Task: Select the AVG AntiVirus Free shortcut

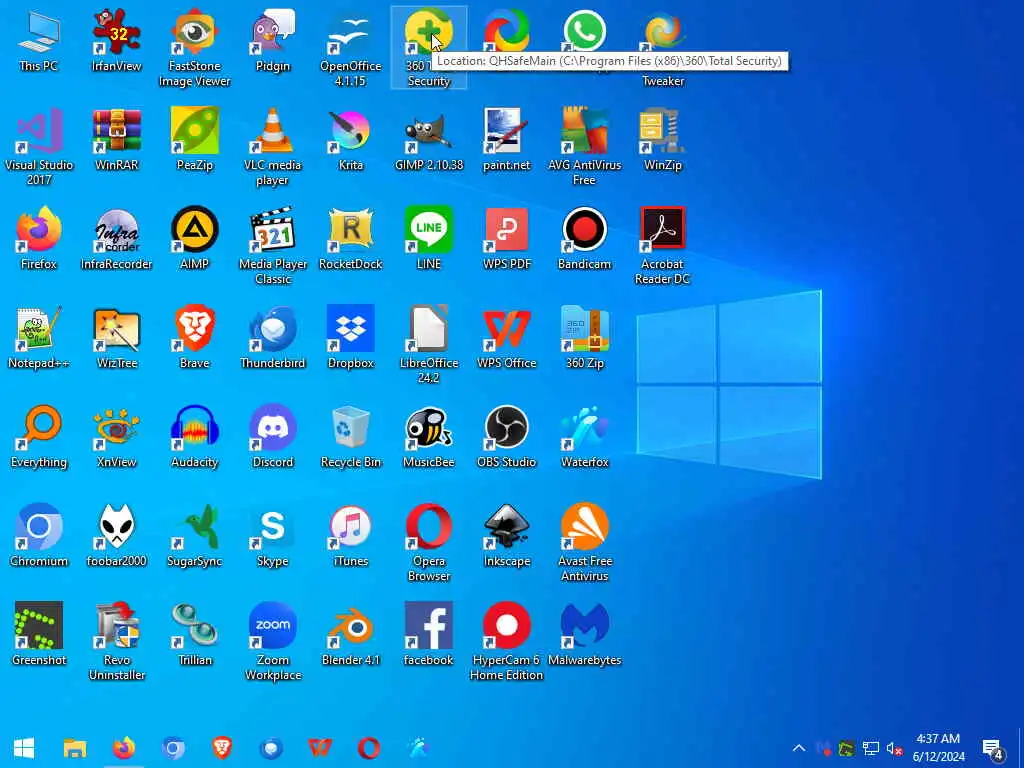Action: pos(584,147)
